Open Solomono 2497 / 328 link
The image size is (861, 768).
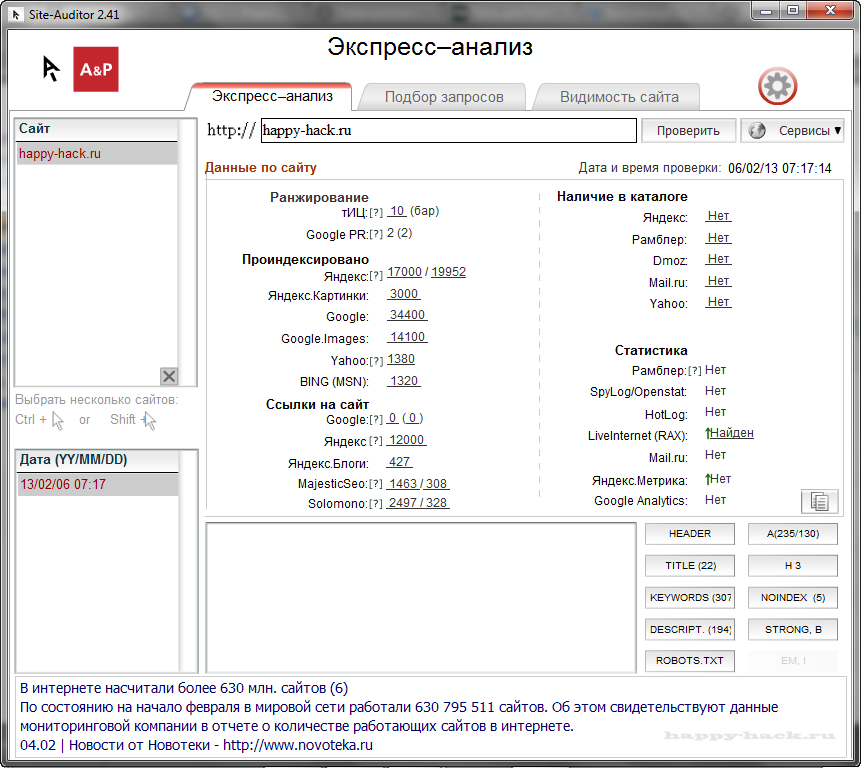[x=418, y=503]
